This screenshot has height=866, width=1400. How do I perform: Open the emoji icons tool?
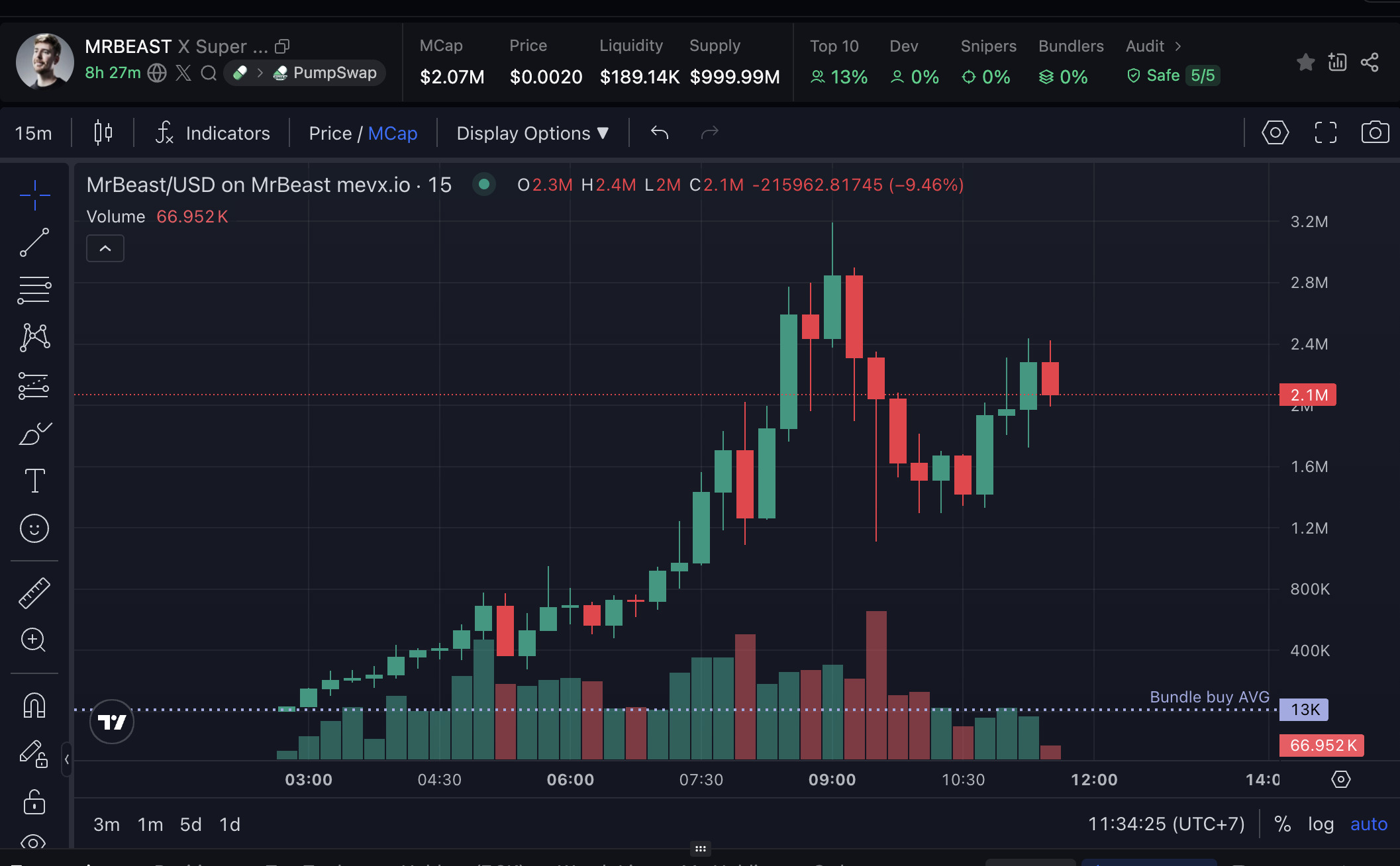[x=34, y=528]
